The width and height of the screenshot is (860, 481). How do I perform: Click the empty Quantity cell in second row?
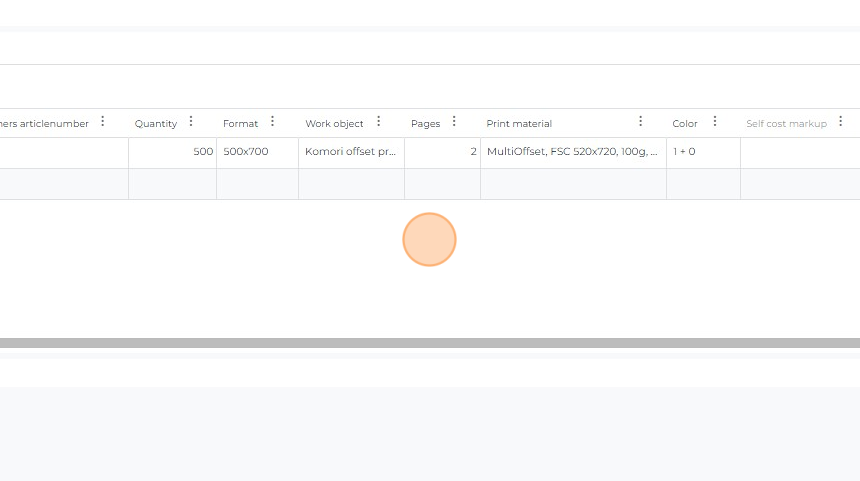(172, 184)
